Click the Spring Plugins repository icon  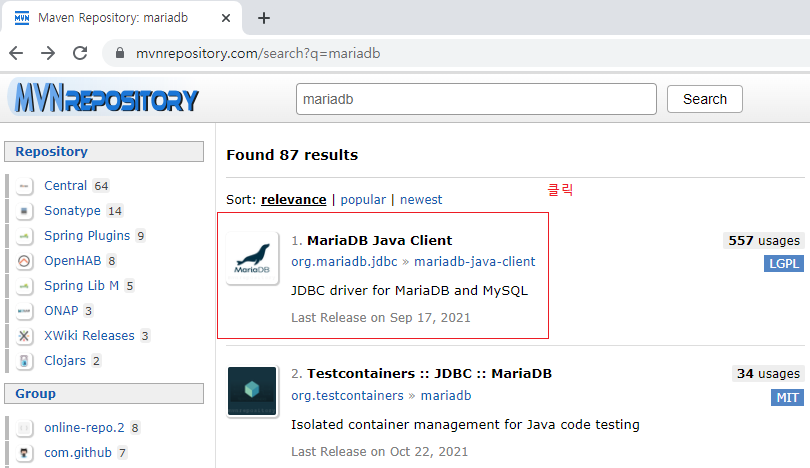(x=24, y=236)
